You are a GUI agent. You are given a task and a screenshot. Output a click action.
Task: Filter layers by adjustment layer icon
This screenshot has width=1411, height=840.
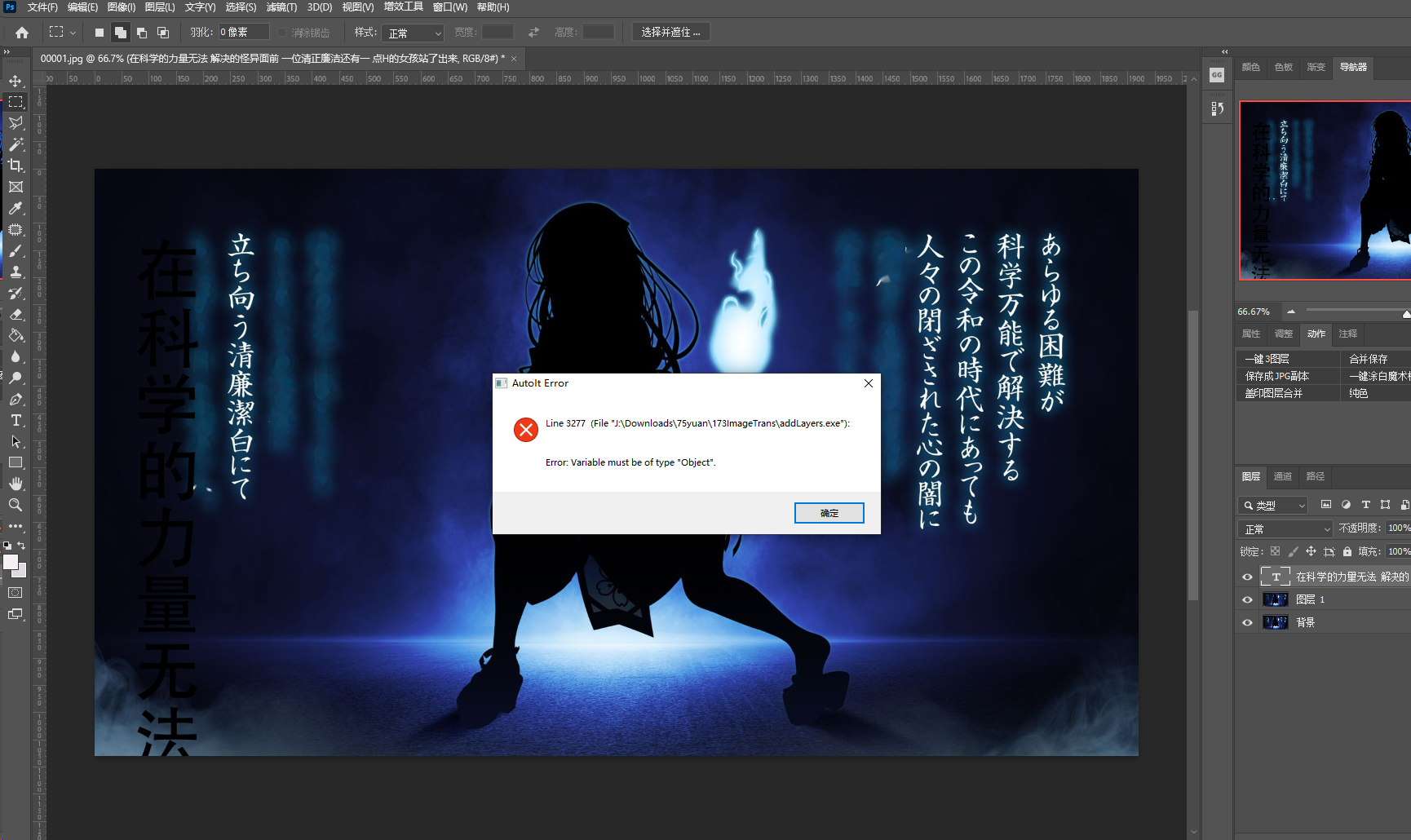tap(1346, 505)
